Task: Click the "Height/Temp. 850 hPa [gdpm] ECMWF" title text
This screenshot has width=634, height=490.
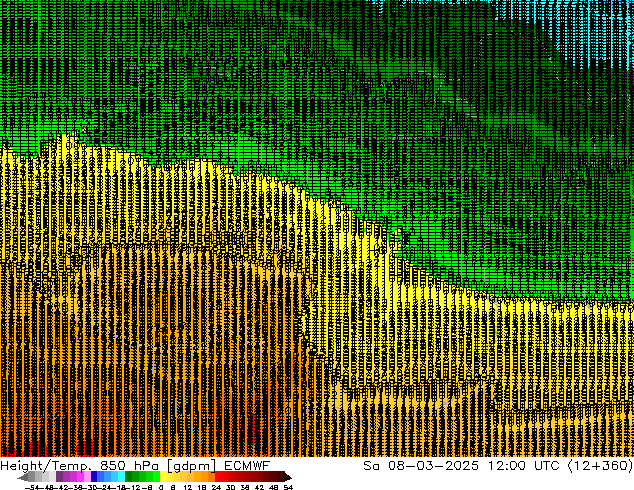Action: click(135, 465)
